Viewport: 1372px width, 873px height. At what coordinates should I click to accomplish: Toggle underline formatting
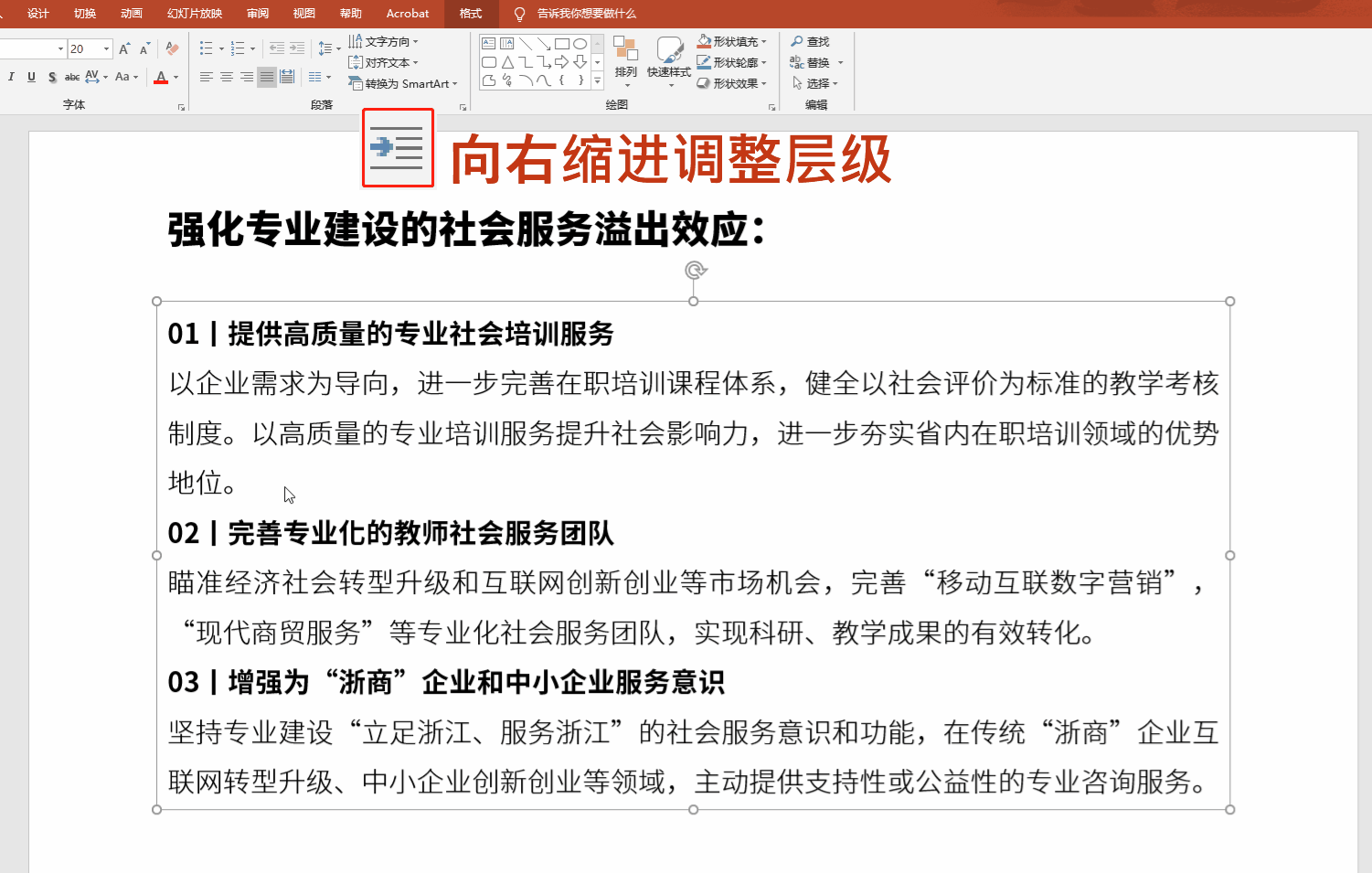(x=30, y=77)
